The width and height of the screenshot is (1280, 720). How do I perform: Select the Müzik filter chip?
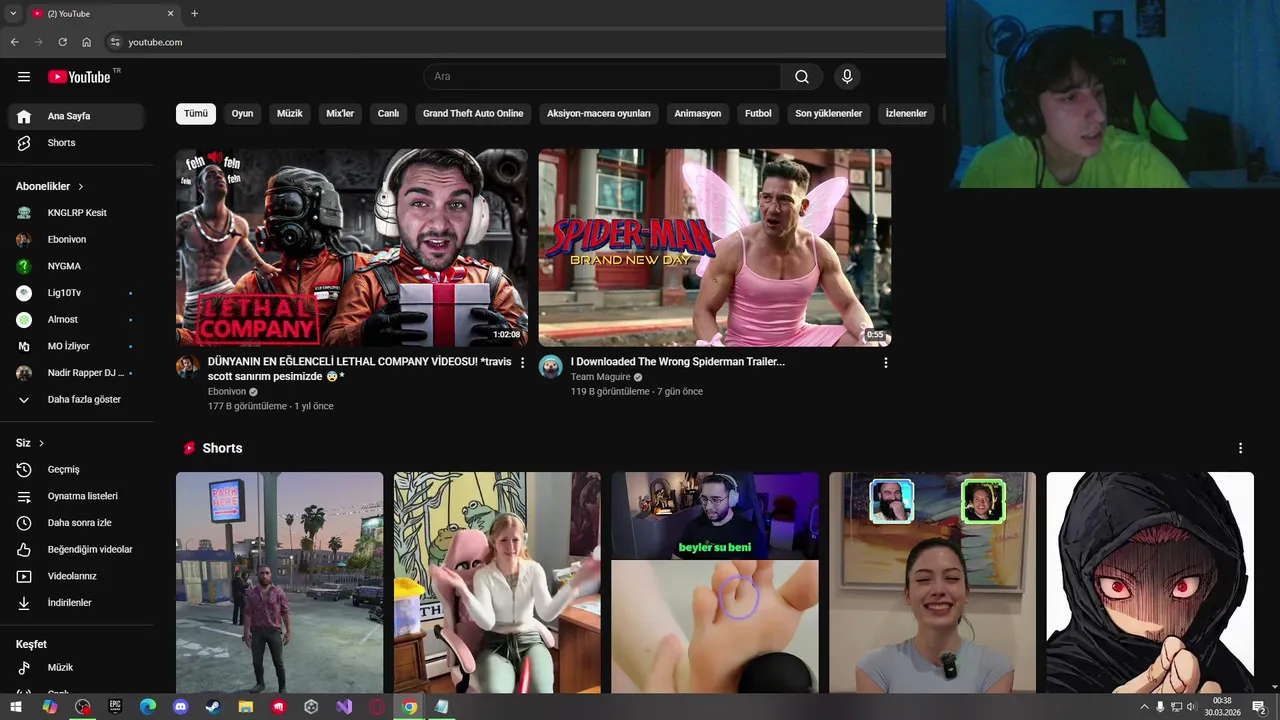pyautogui.click(x=290, y=114)
